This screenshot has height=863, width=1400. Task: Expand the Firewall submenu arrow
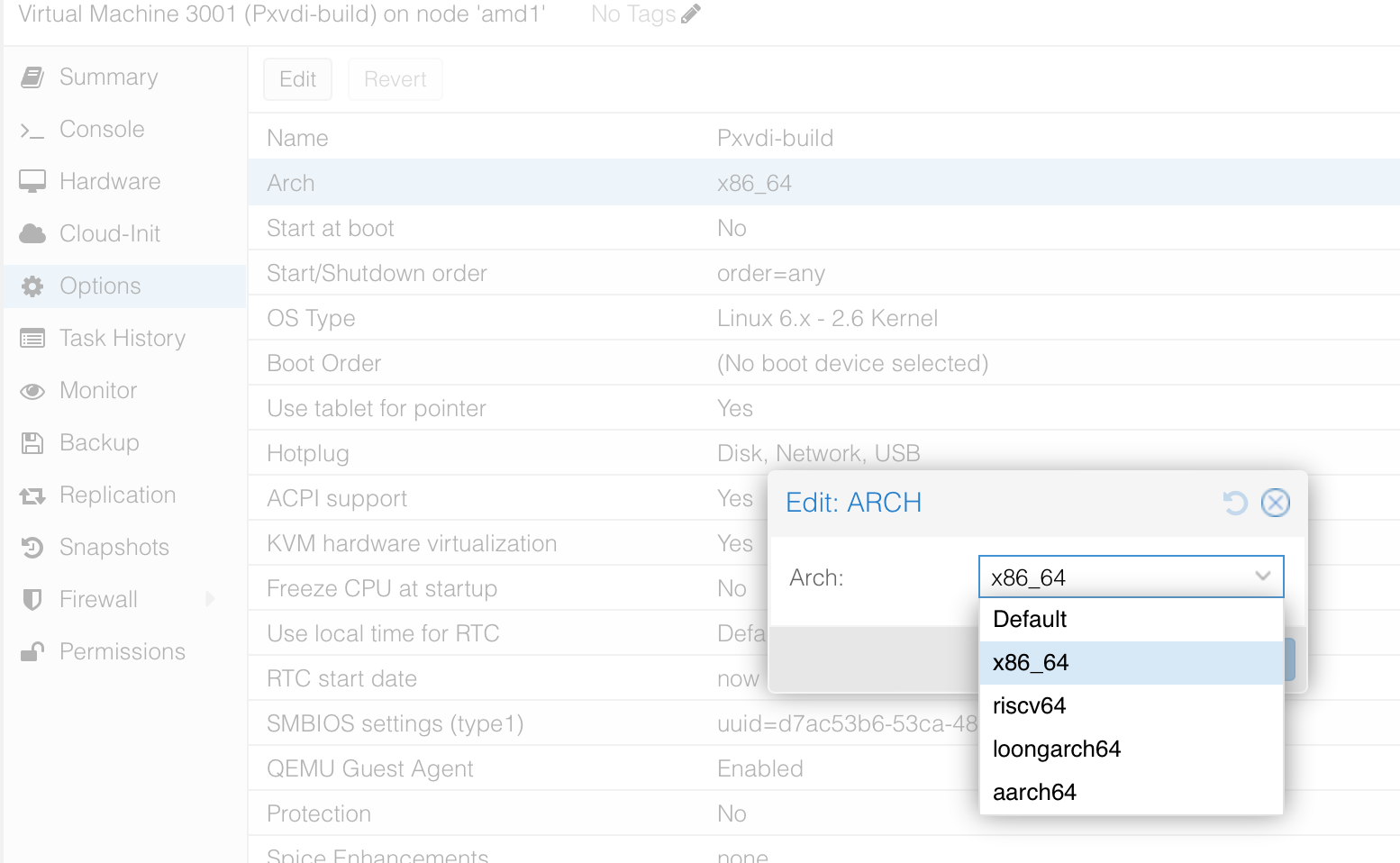[210, 599]
